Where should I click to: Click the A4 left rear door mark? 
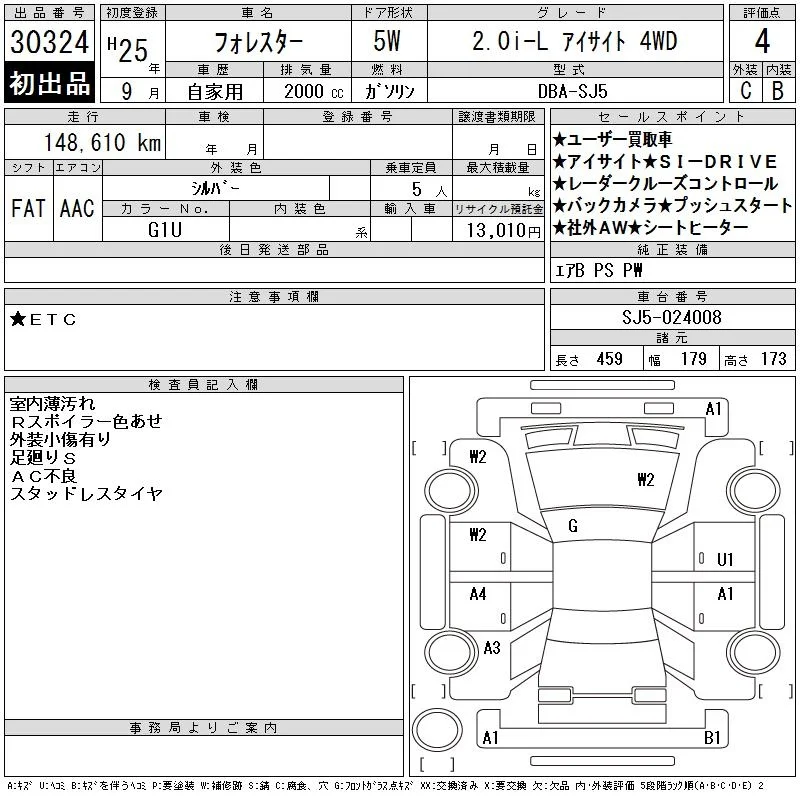478,594
